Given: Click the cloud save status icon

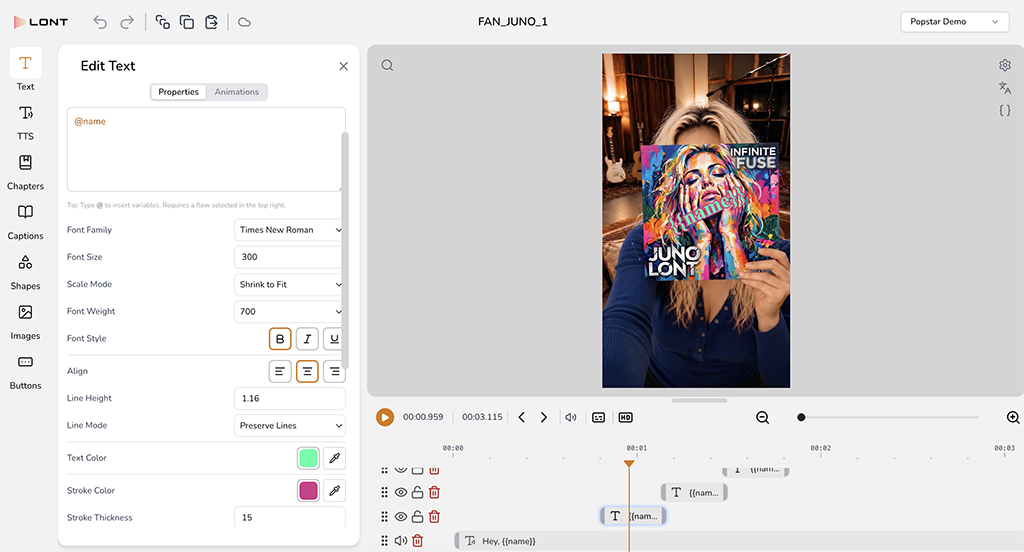Looking at the screenshot, I should pyautogui.click(x=244, y=22).
